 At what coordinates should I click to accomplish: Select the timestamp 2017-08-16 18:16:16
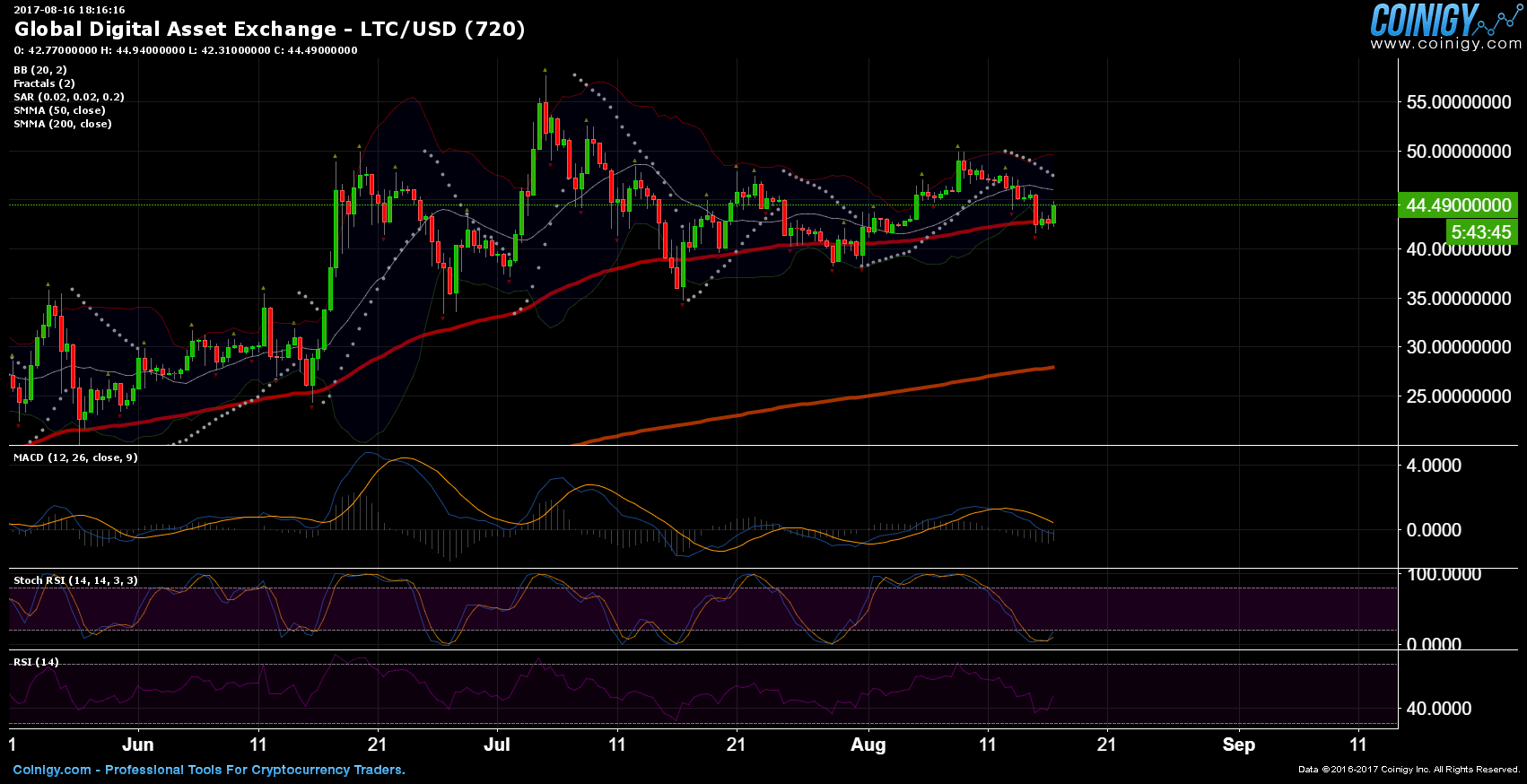(70, 10)
